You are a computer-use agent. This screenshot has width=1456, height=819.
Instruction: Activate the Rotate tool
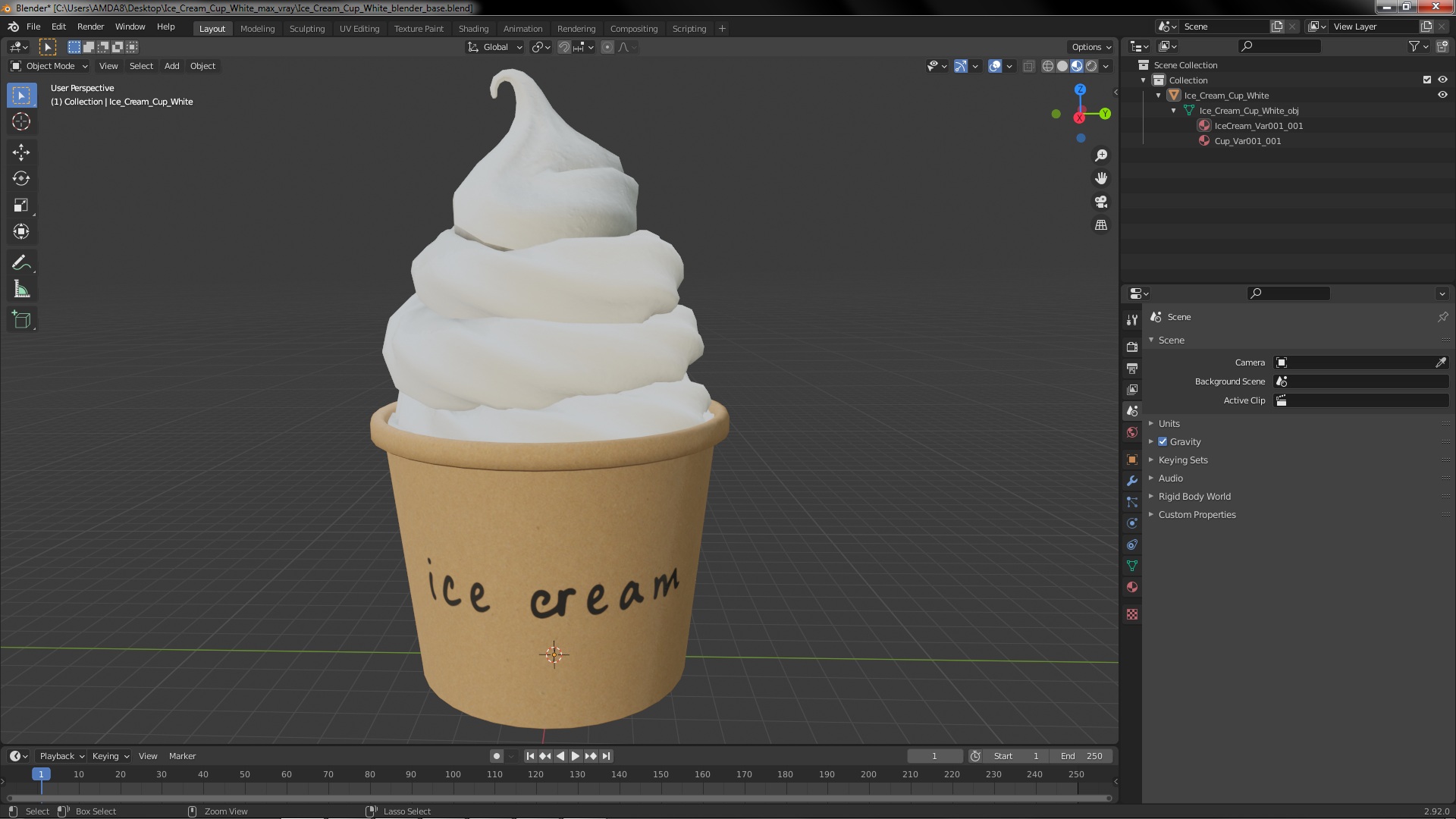[21, 179]
